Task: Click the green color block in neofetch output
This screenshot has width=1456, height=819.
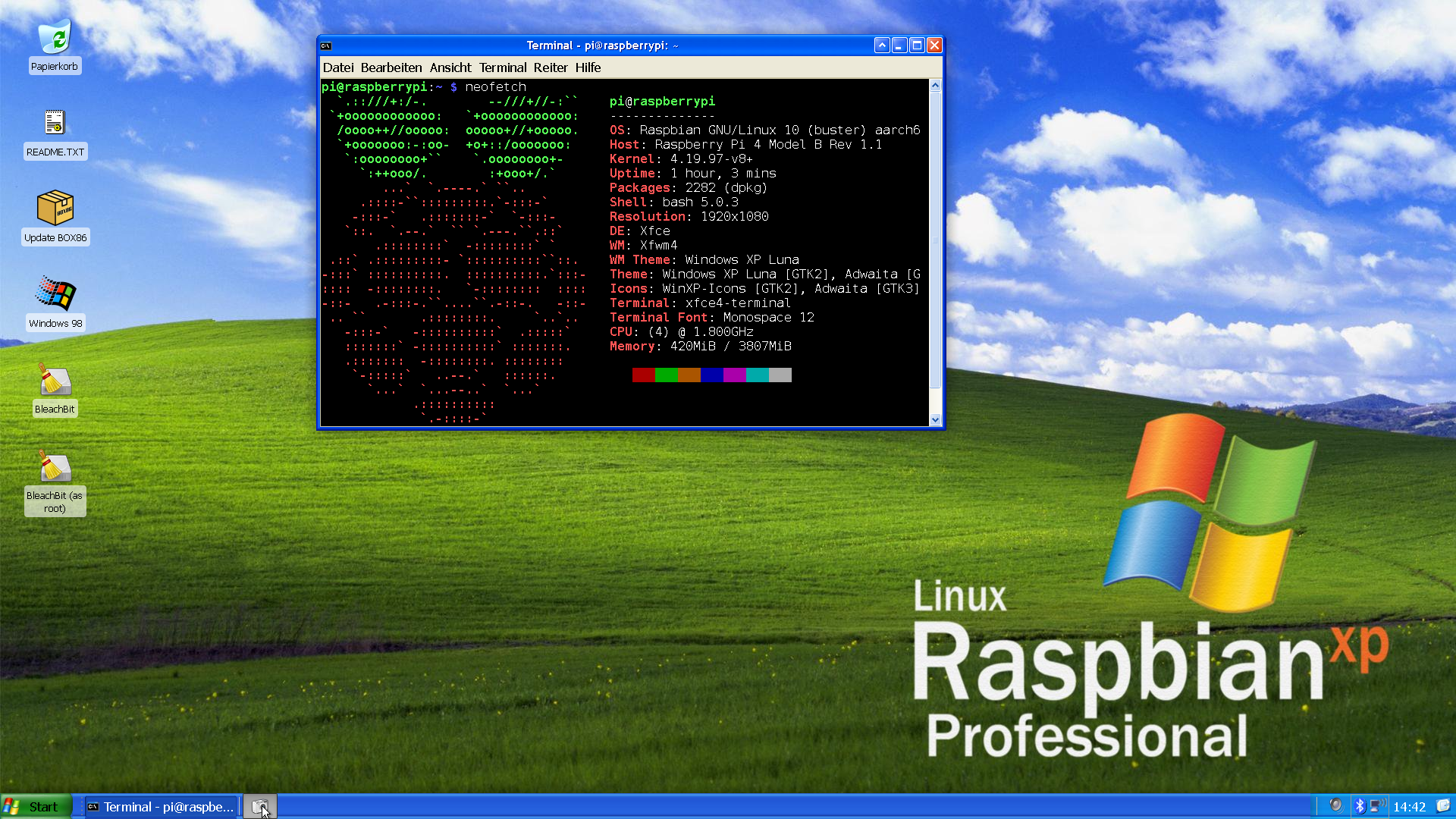Action: pos(666,375)
